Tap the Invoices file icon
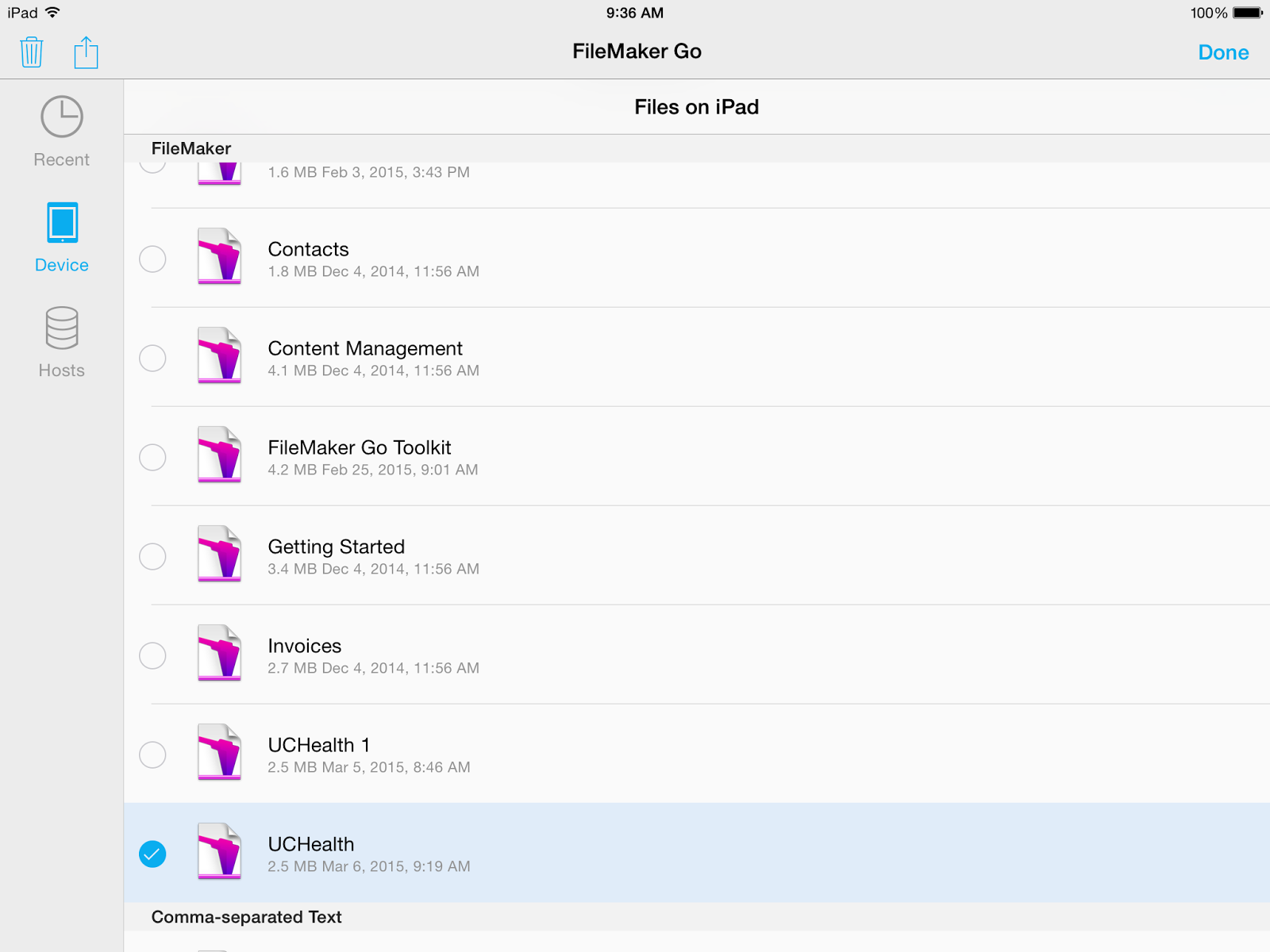 click(x=219, y=653)
